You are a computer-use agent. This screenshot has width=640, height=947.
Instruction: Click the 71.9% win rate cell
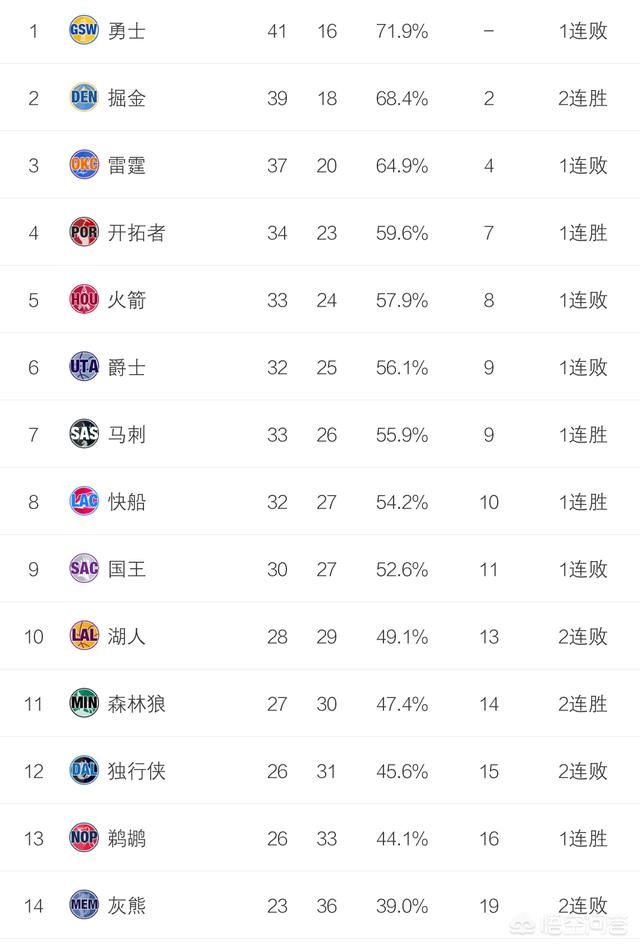click(x=402, y=31)
